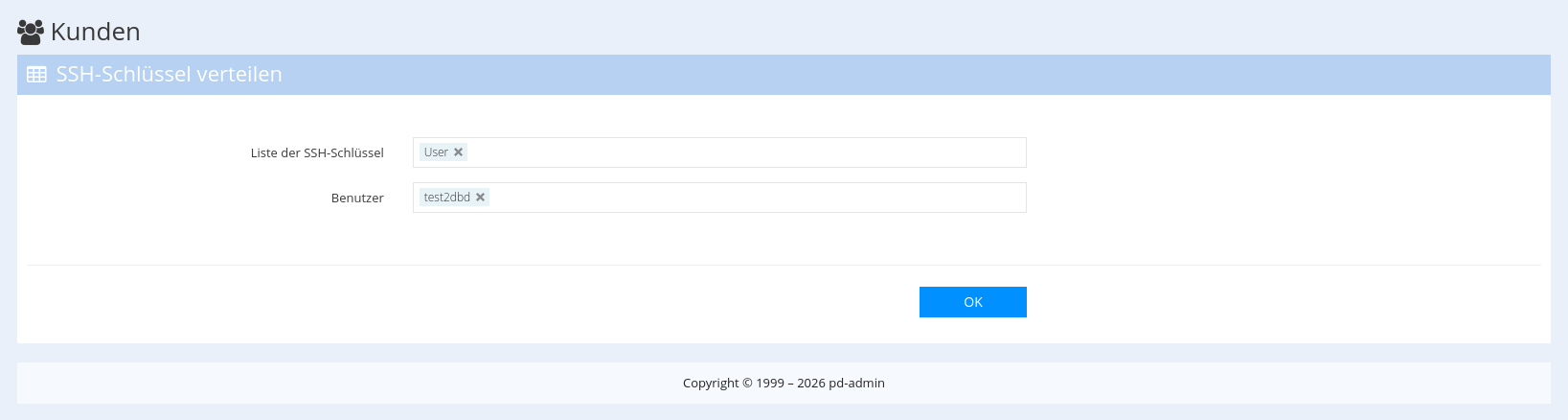
Task: Select the test2dbd tag text
Action: 446,198
